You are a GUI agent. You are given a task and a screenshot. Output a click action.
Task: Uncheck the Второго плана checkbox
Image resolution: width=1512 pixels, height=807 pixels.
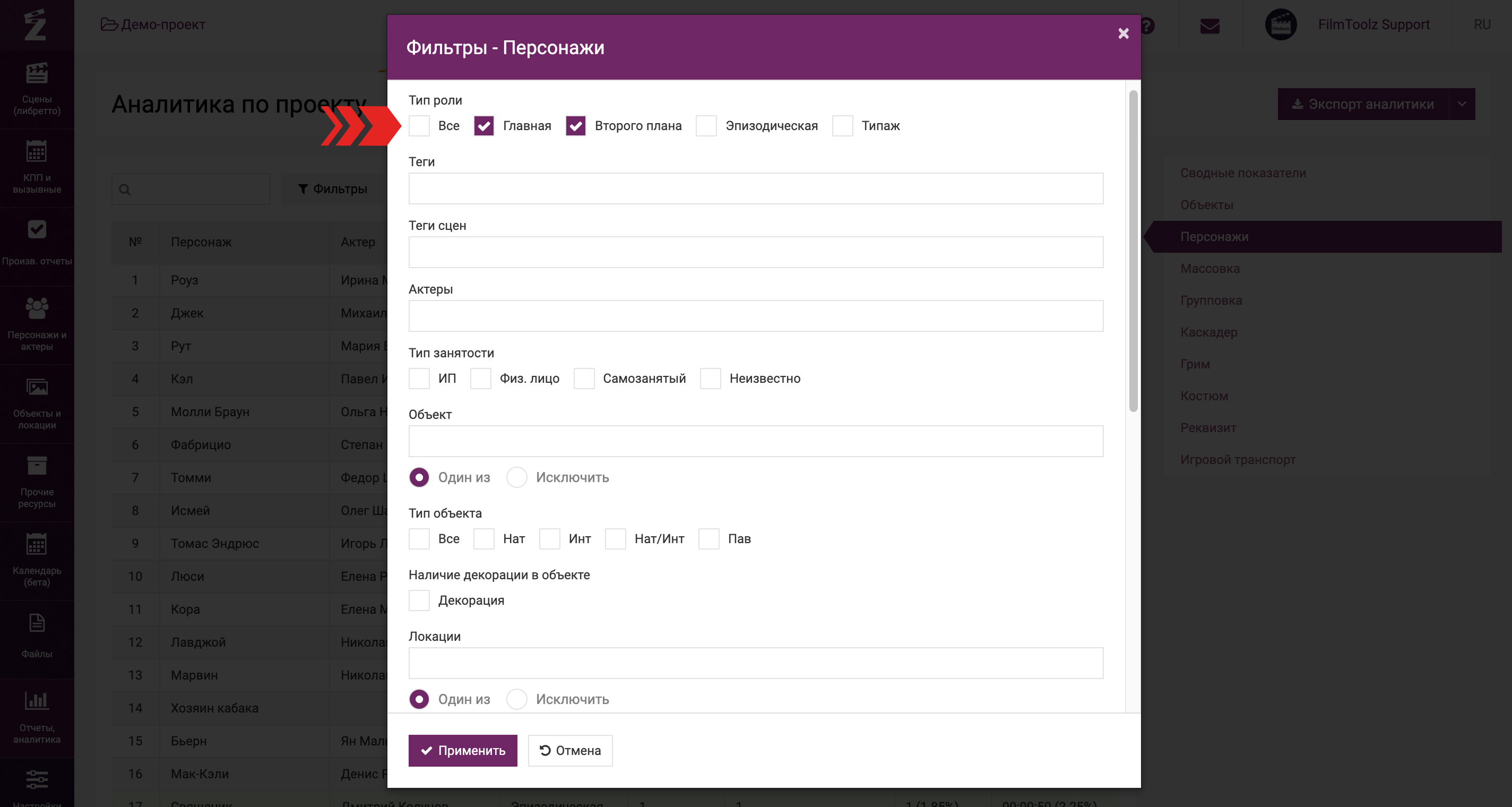pos(576,126)
